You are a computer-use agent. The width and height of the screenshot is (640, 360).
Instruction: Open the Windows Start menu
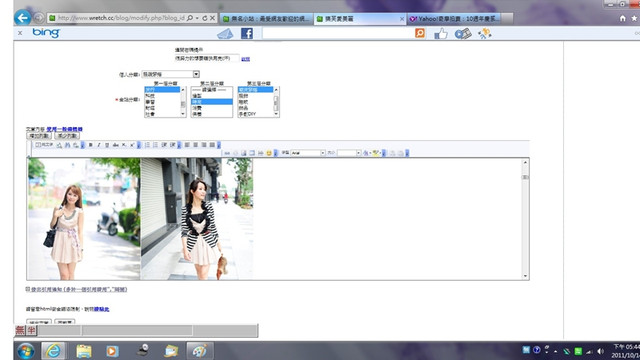click(25, 351)
